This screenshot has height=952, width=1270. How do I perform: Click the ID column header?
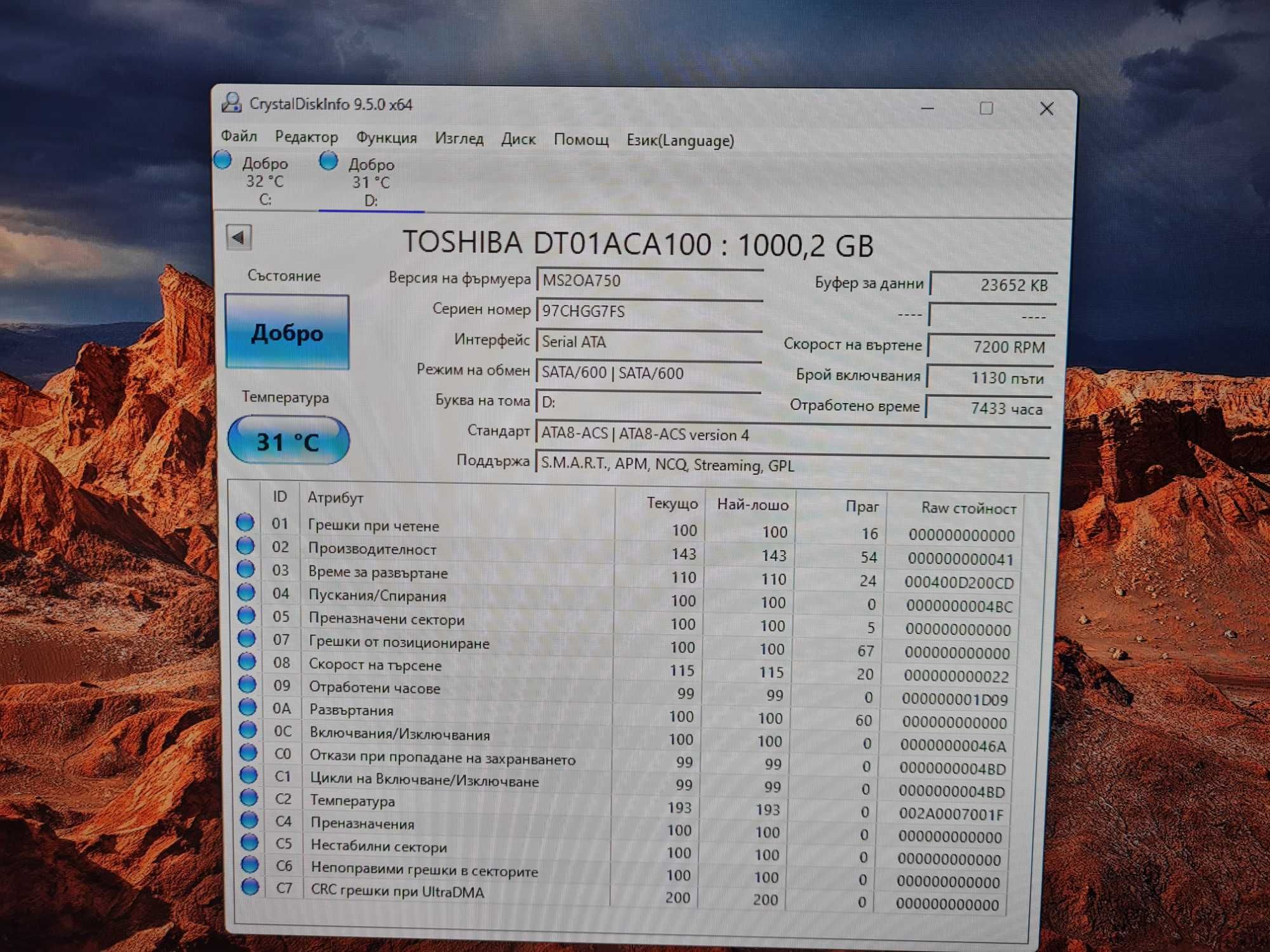[280, 496]
